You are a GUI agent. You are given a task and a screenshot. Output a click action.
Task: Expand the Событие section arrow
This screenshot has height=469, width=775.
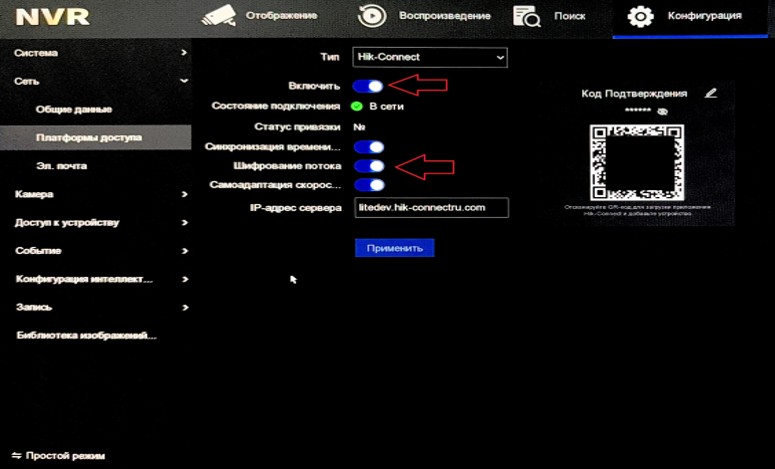coord(184,251)
